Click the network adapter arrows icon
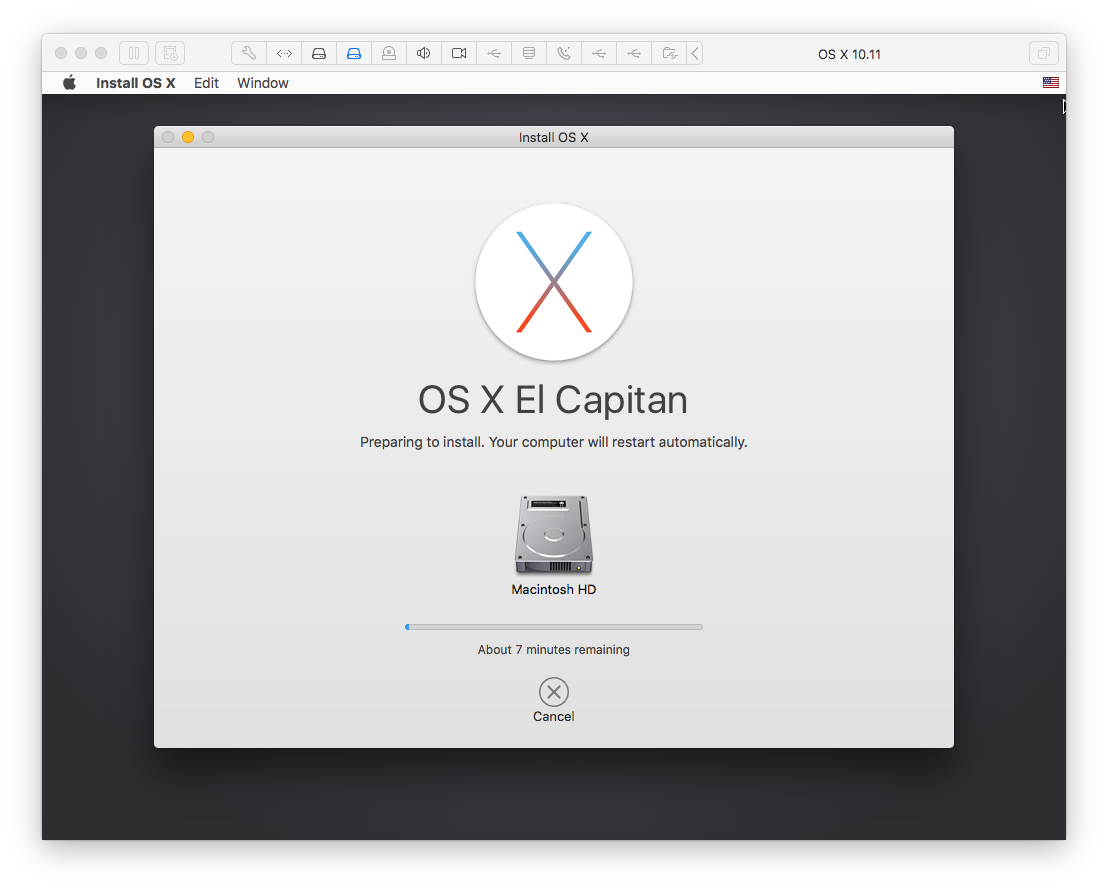Image resolution: width=1108 pixels, height=890 pixels. [284, 53]
